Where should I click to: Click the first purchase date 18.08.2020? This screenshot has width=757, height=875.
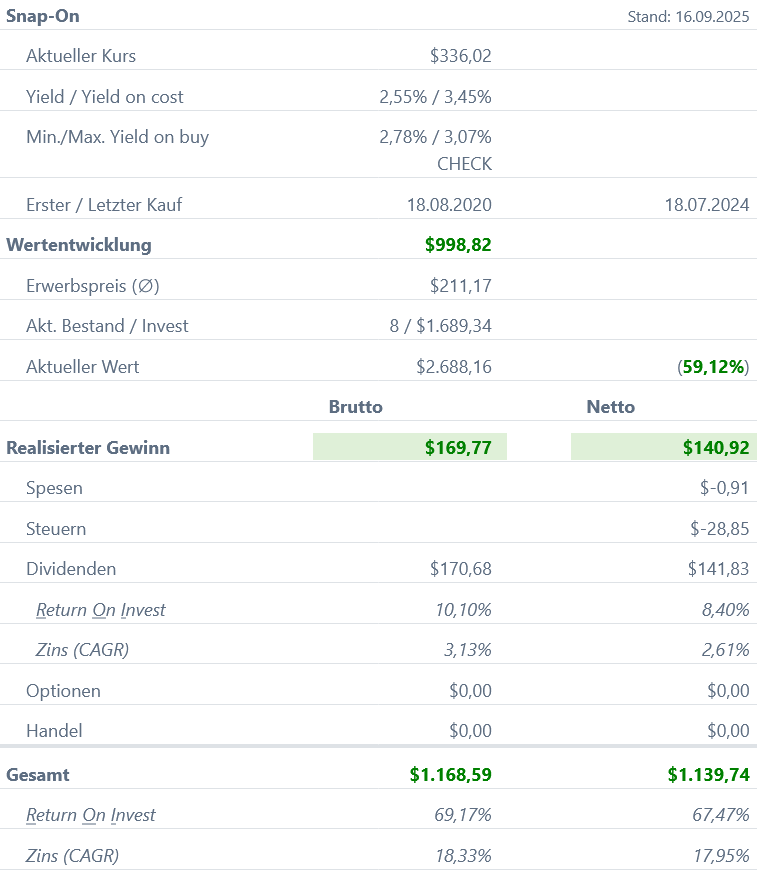coord(449,205)
